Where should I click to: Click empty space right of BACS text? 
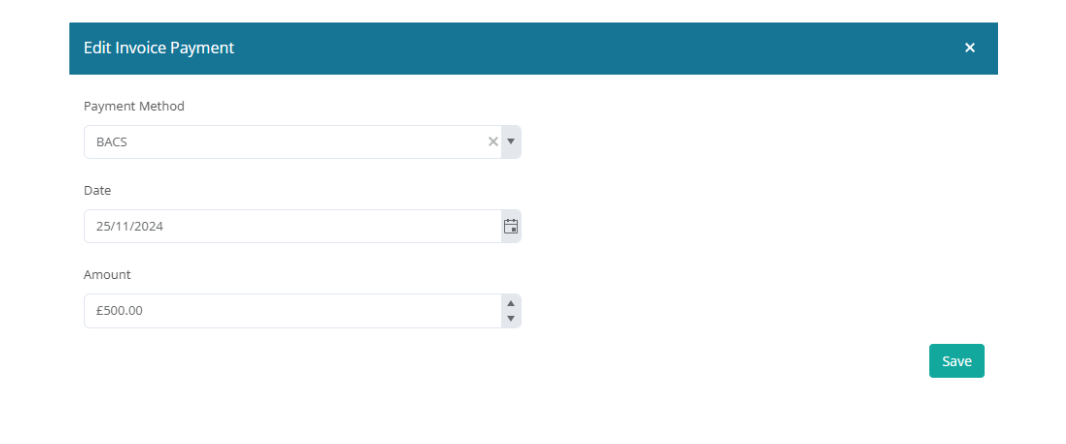[306, 142]
